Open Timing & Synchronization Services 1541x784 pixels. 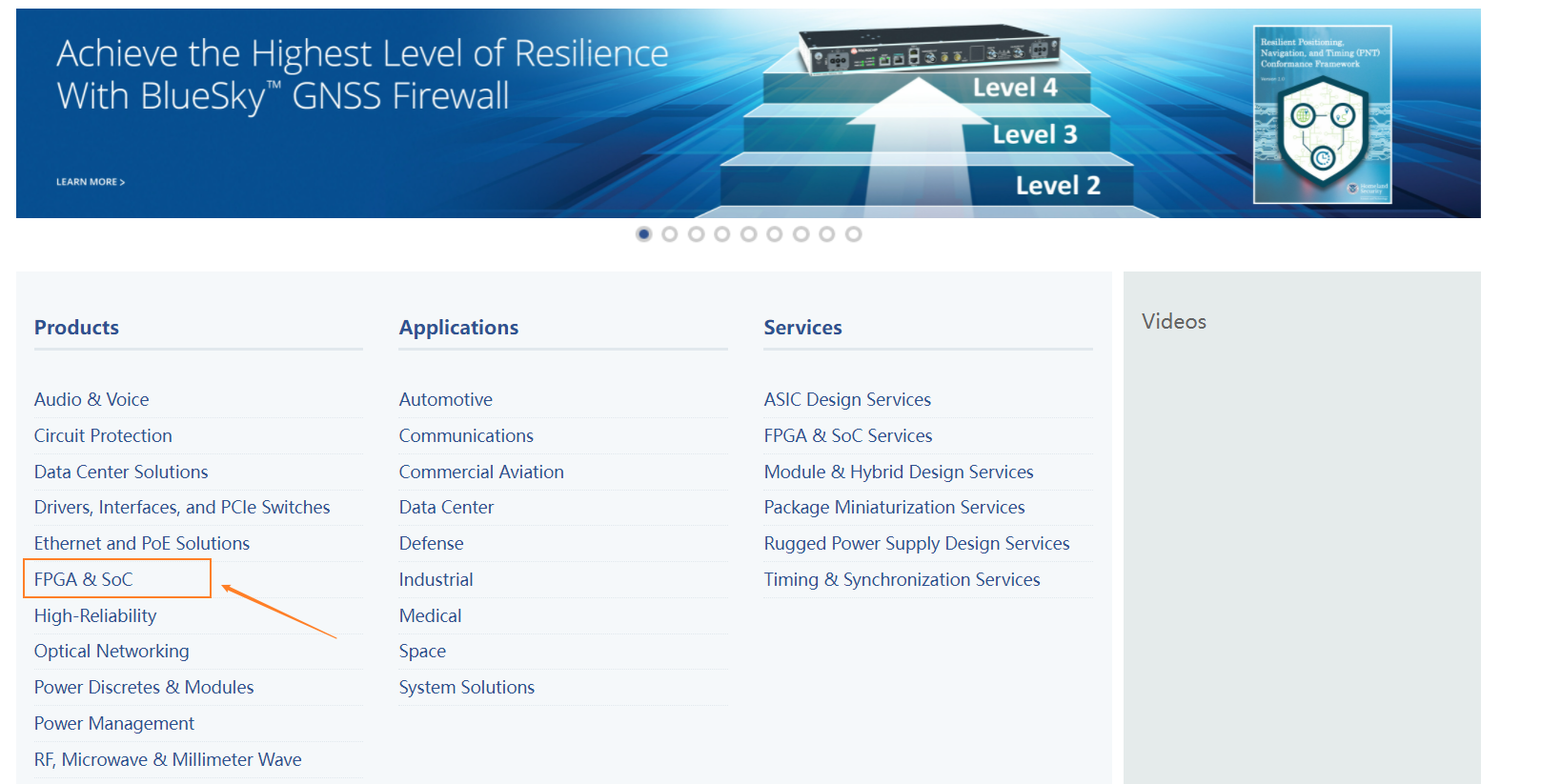pyautogui.click(x=902, y=580)
